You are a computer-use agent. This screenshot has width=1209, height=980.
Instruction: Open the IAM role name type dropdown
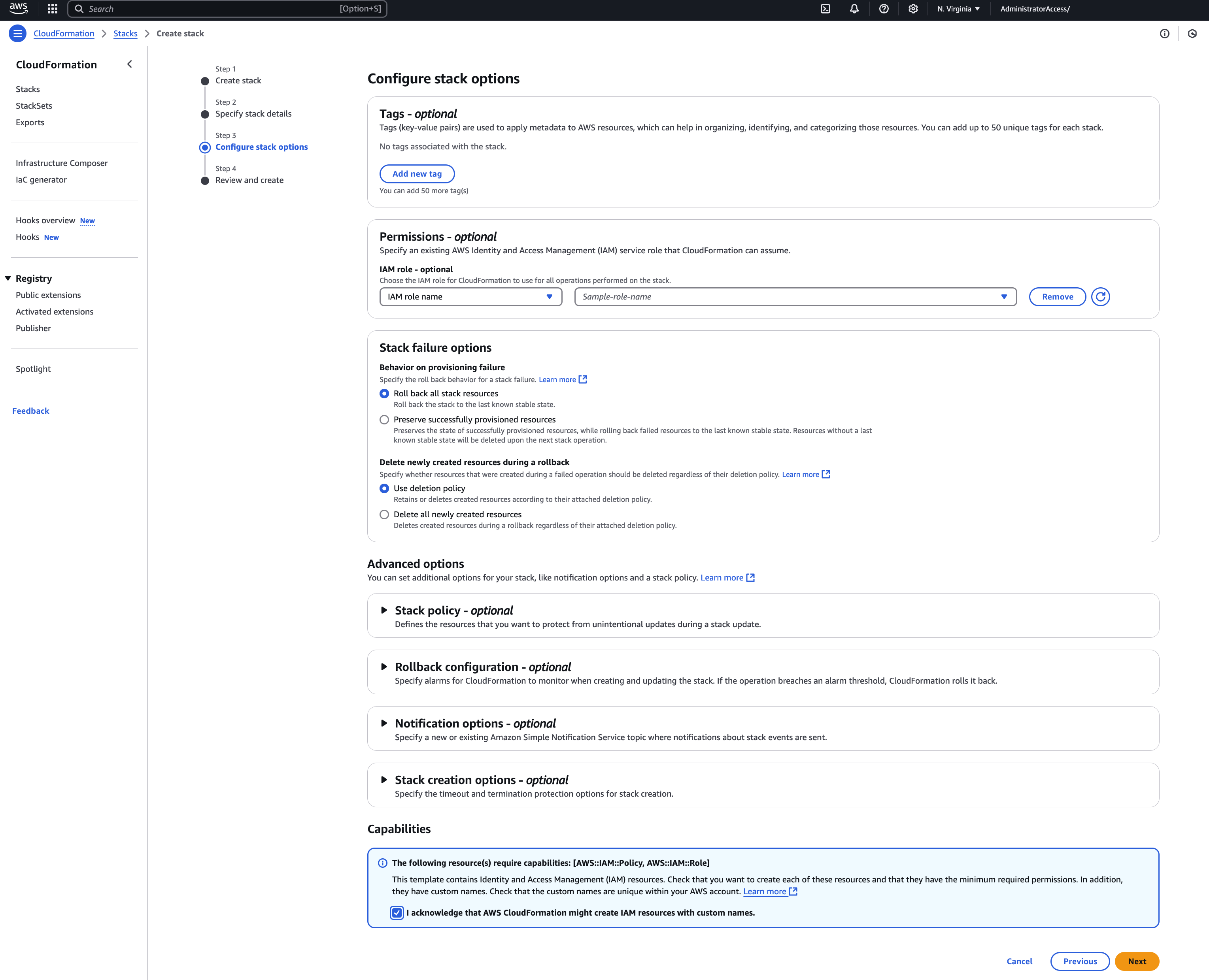pos(470,296)
